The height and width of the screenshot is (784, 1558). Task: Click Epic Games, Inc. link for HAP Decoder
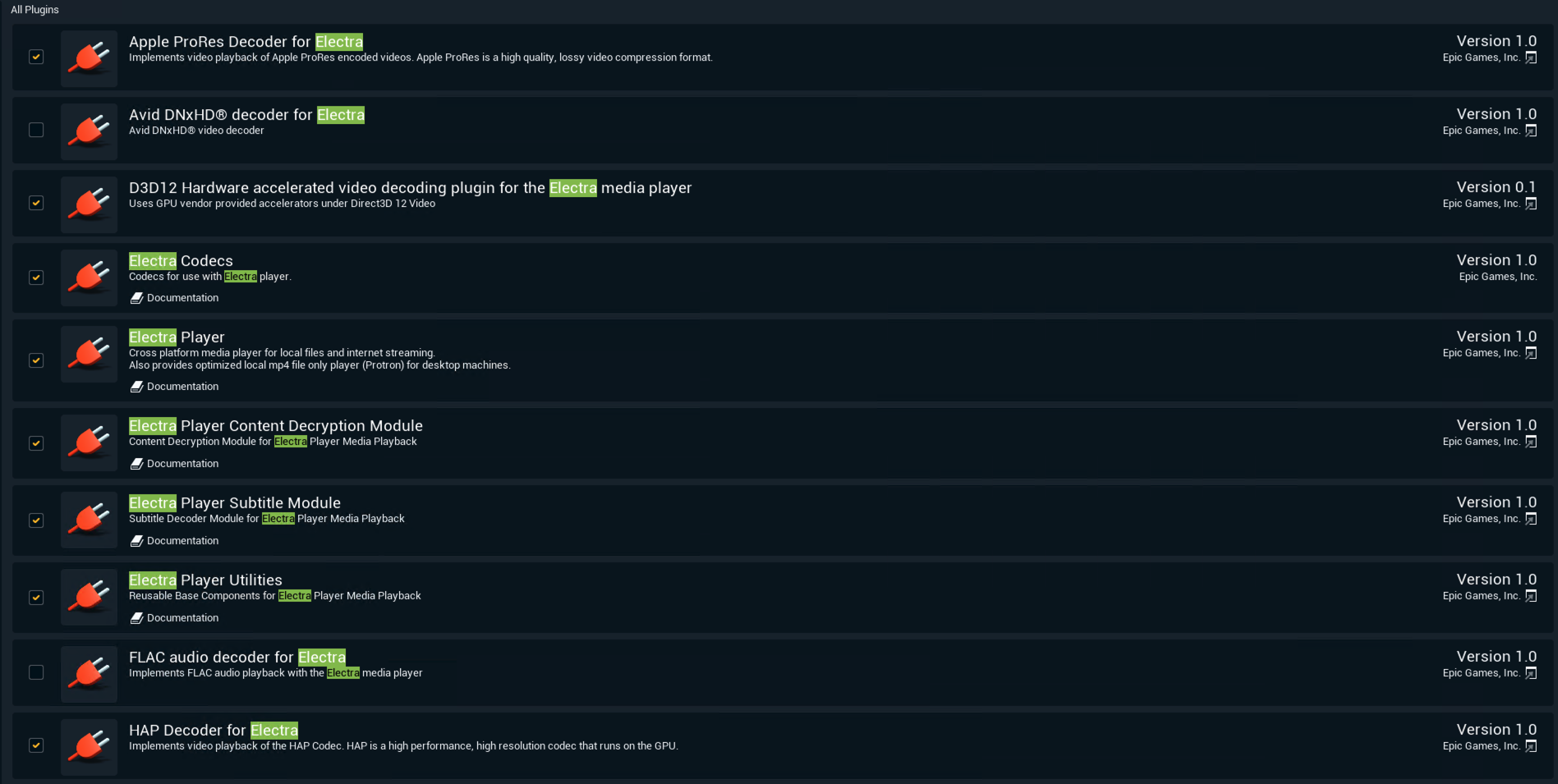point(1482,746)
